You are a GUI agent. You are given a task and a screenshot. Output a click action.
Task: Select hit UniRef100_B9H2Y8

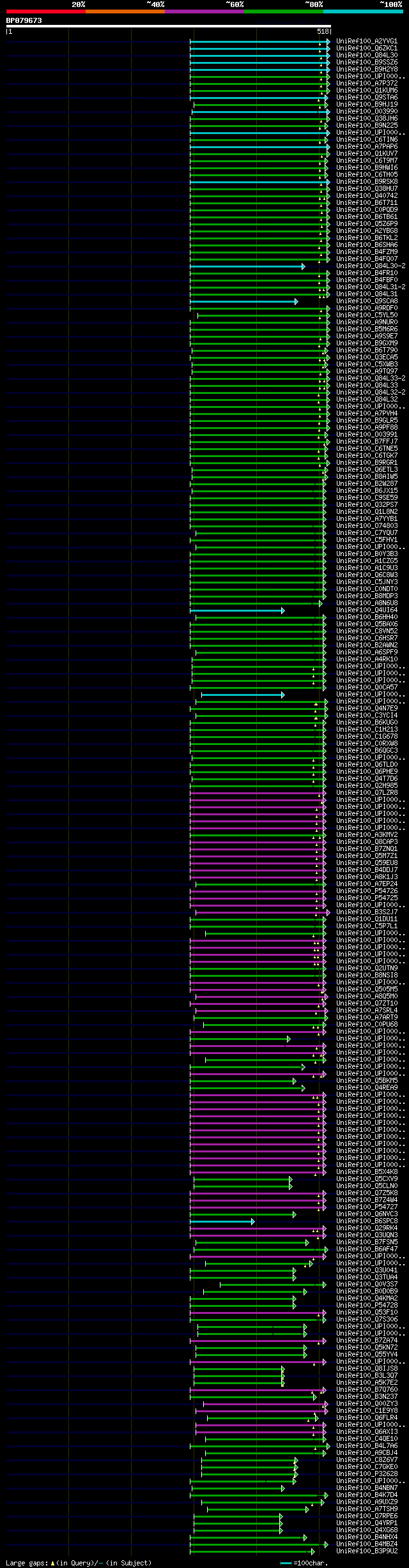coord(367,70)
